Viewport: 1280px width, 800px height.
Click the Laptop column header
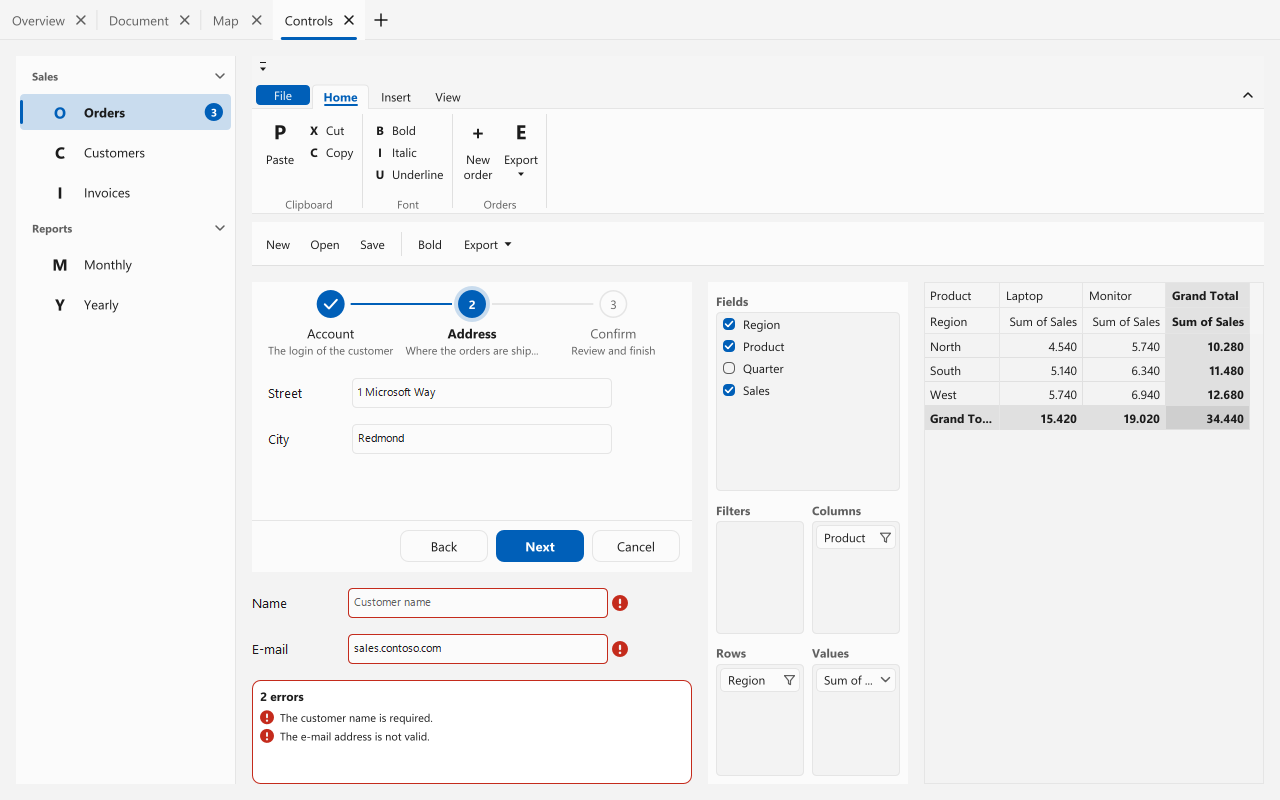1041,296
